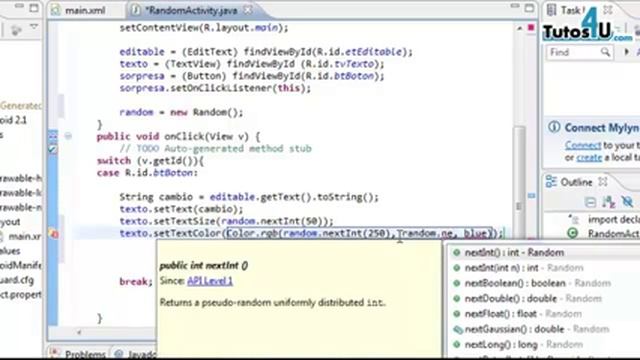Click the Connect Mylyn info icon
The height and width of the screenshot is (360, 640).
click(554, 127)
